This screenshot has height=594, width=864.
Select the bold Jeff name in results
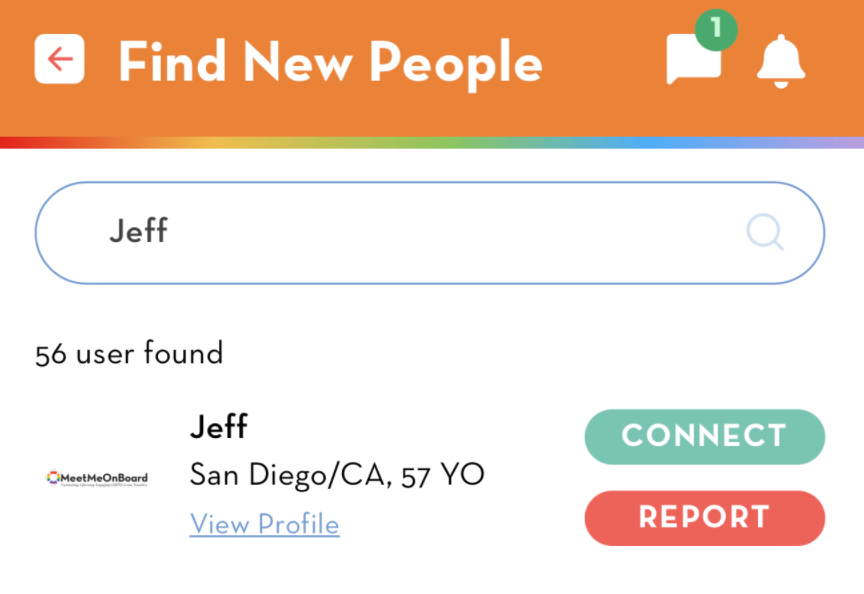click(x=219, y=426)
